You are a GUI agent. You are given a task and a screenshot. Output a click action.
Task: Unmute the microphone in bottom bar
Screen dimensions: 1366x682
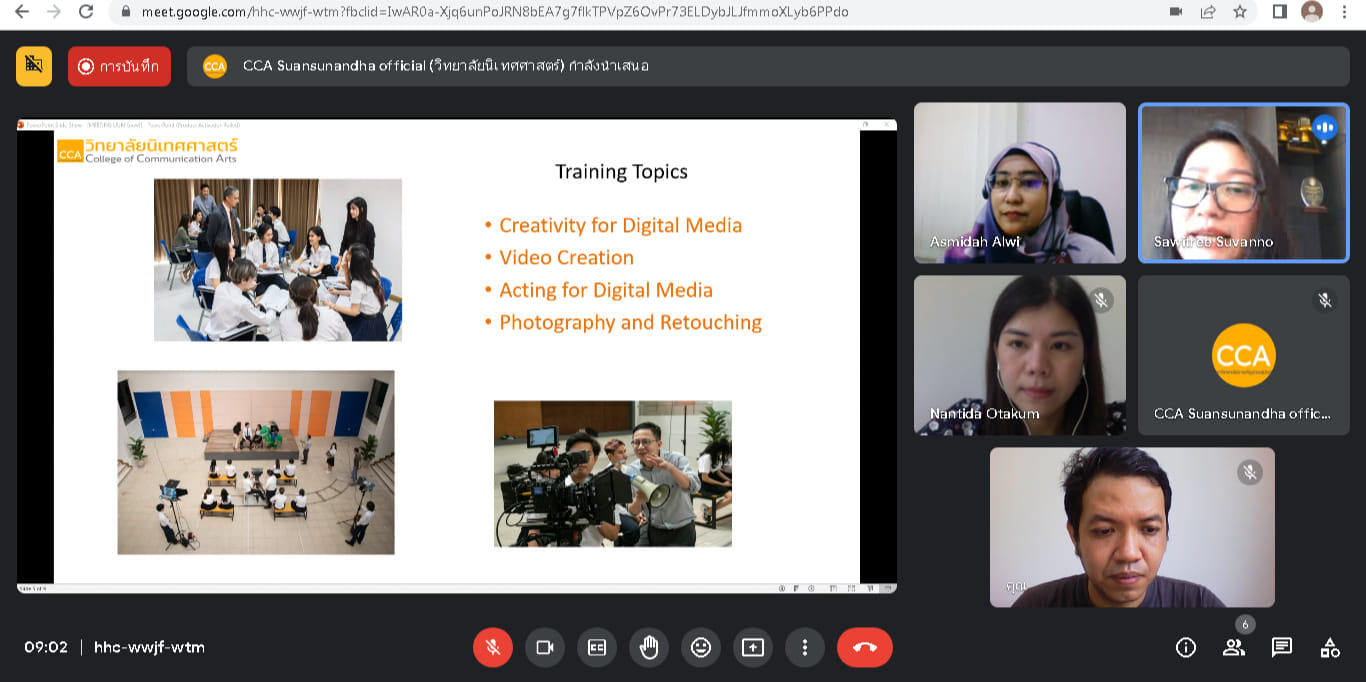493,647
